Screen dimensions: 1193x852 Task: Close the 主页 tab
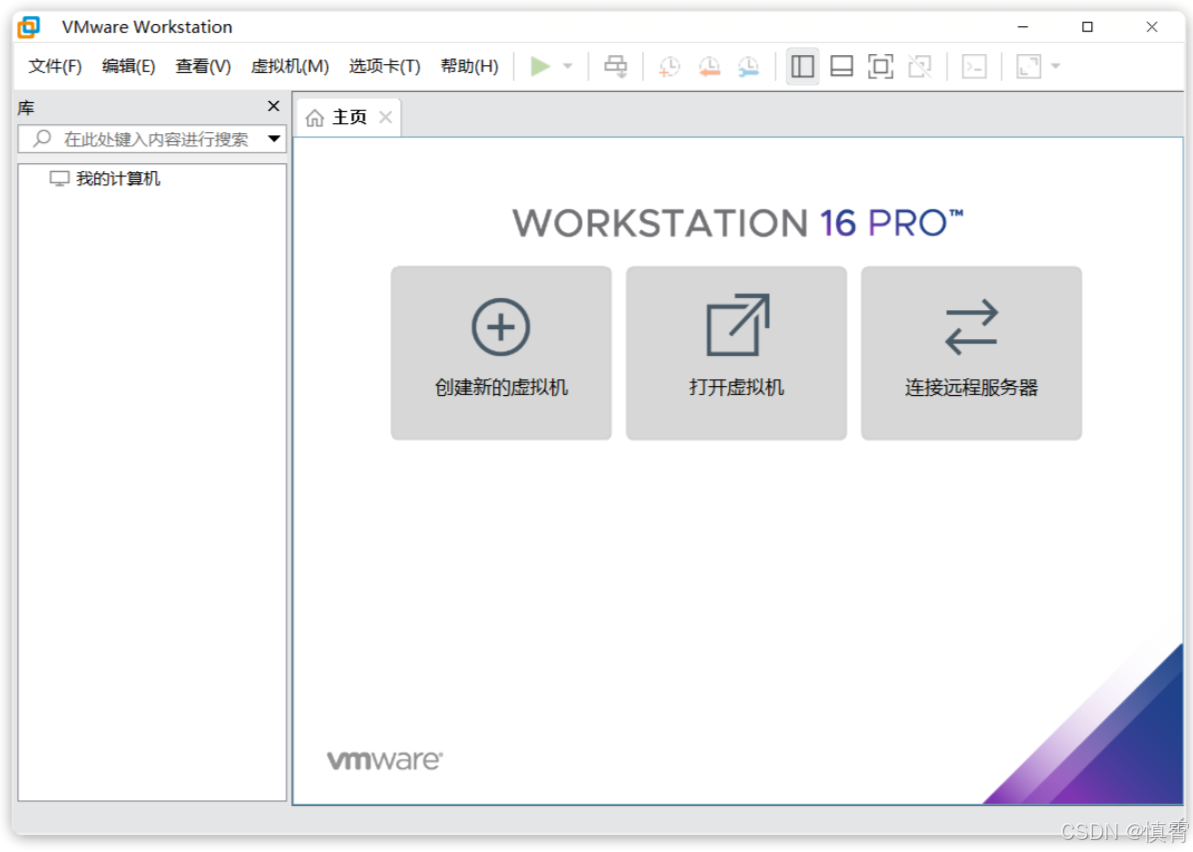[x=386, y=117]
